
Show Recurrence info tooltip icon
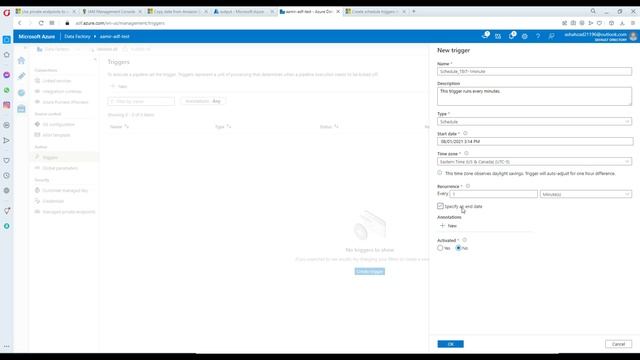pos(468,186)
